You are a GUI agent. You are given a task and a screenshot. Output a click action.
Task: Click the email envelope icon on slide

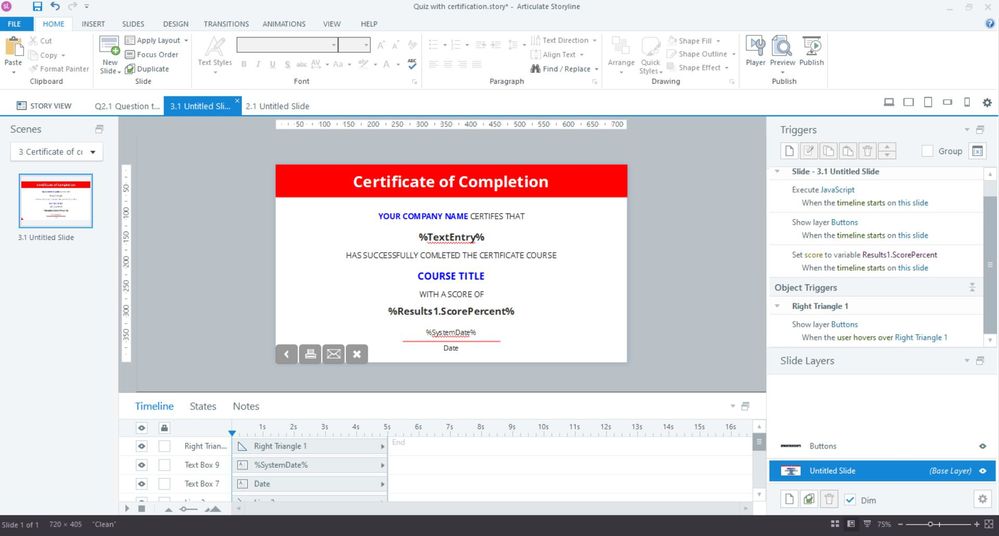click(x=334, y=353)
